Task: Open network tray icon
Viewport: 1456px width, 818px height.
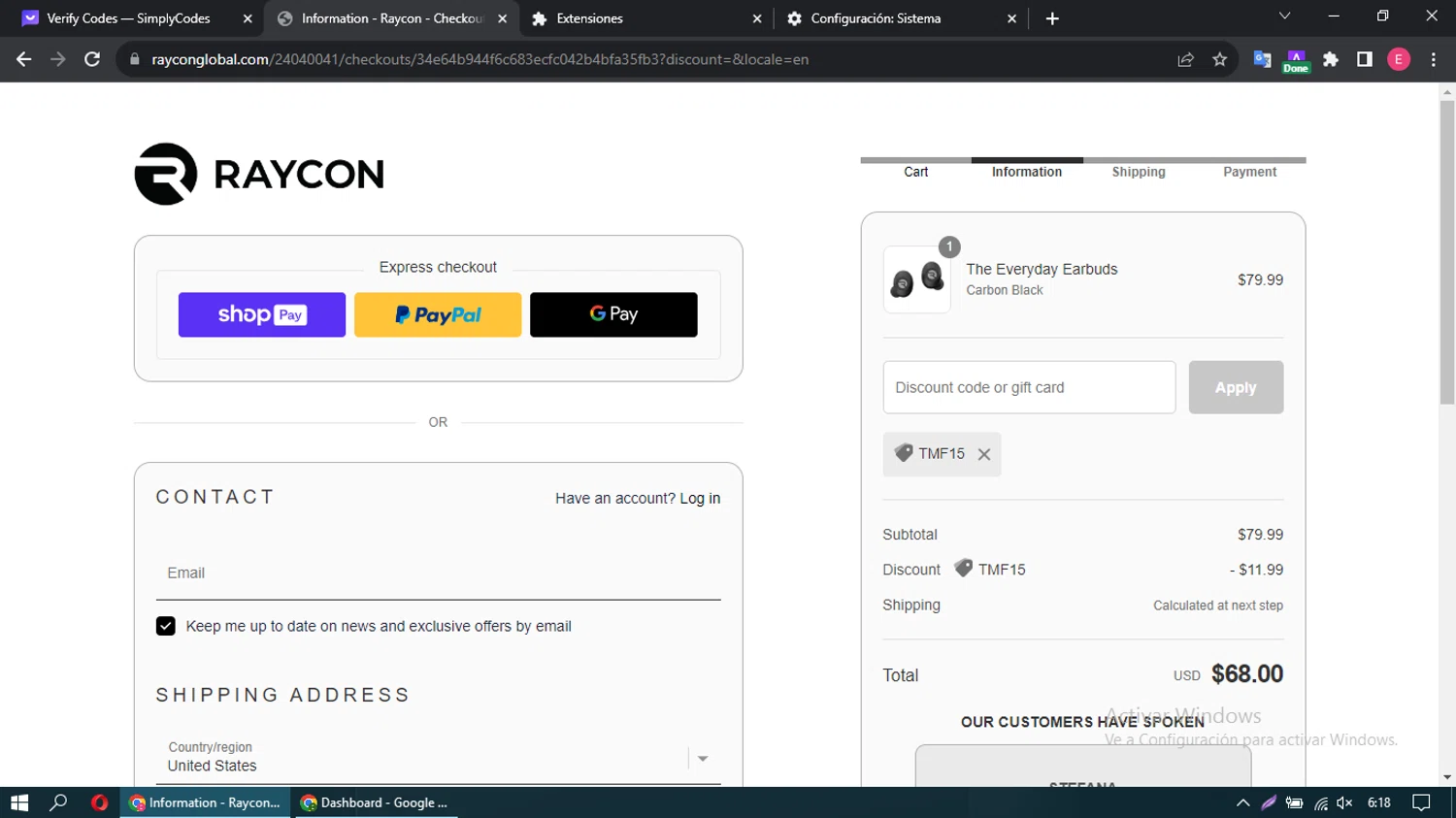Action: [x=1320, y=802]
